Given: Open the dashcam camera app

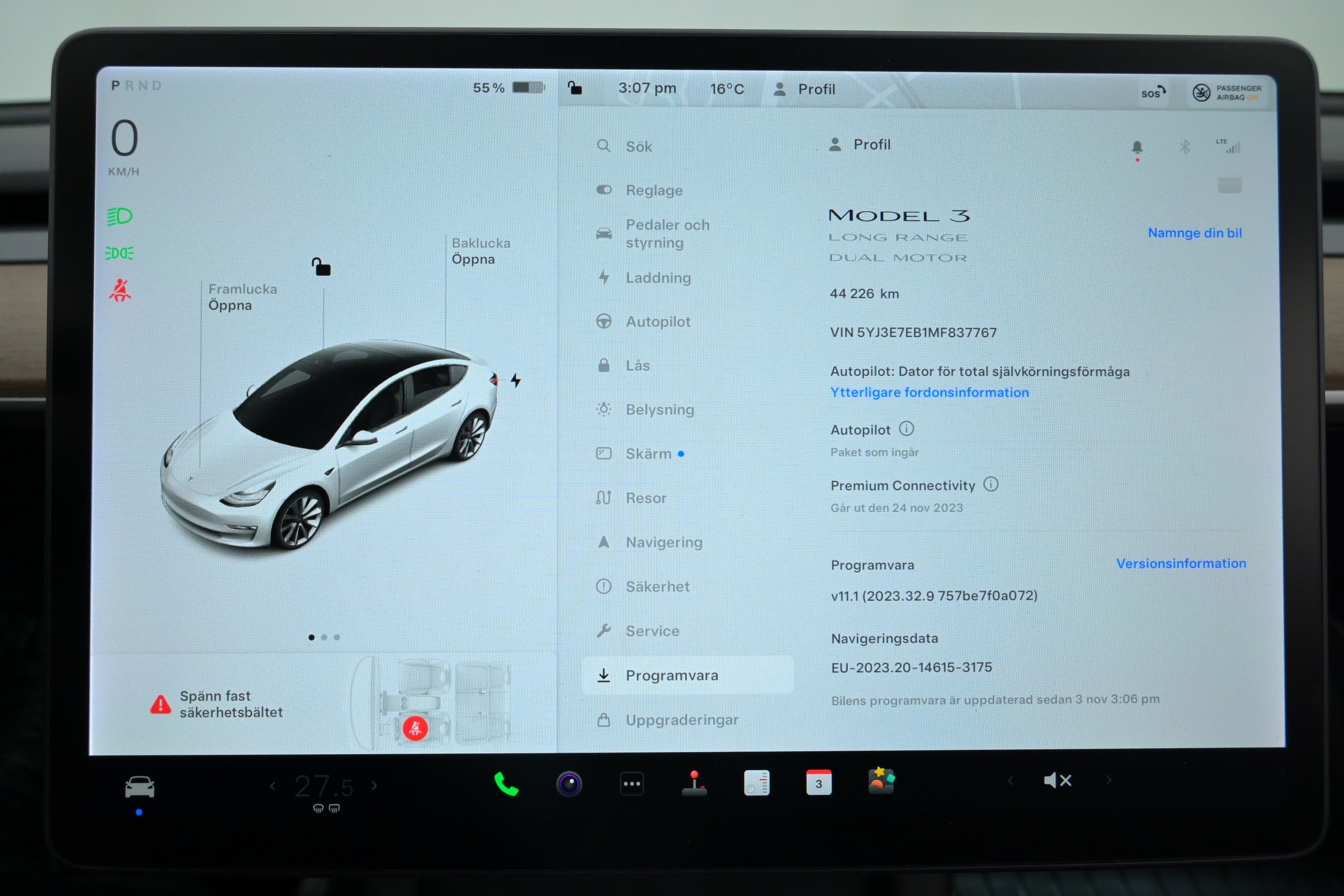Looking at the screenshot, I should click(x=569, y=784).
